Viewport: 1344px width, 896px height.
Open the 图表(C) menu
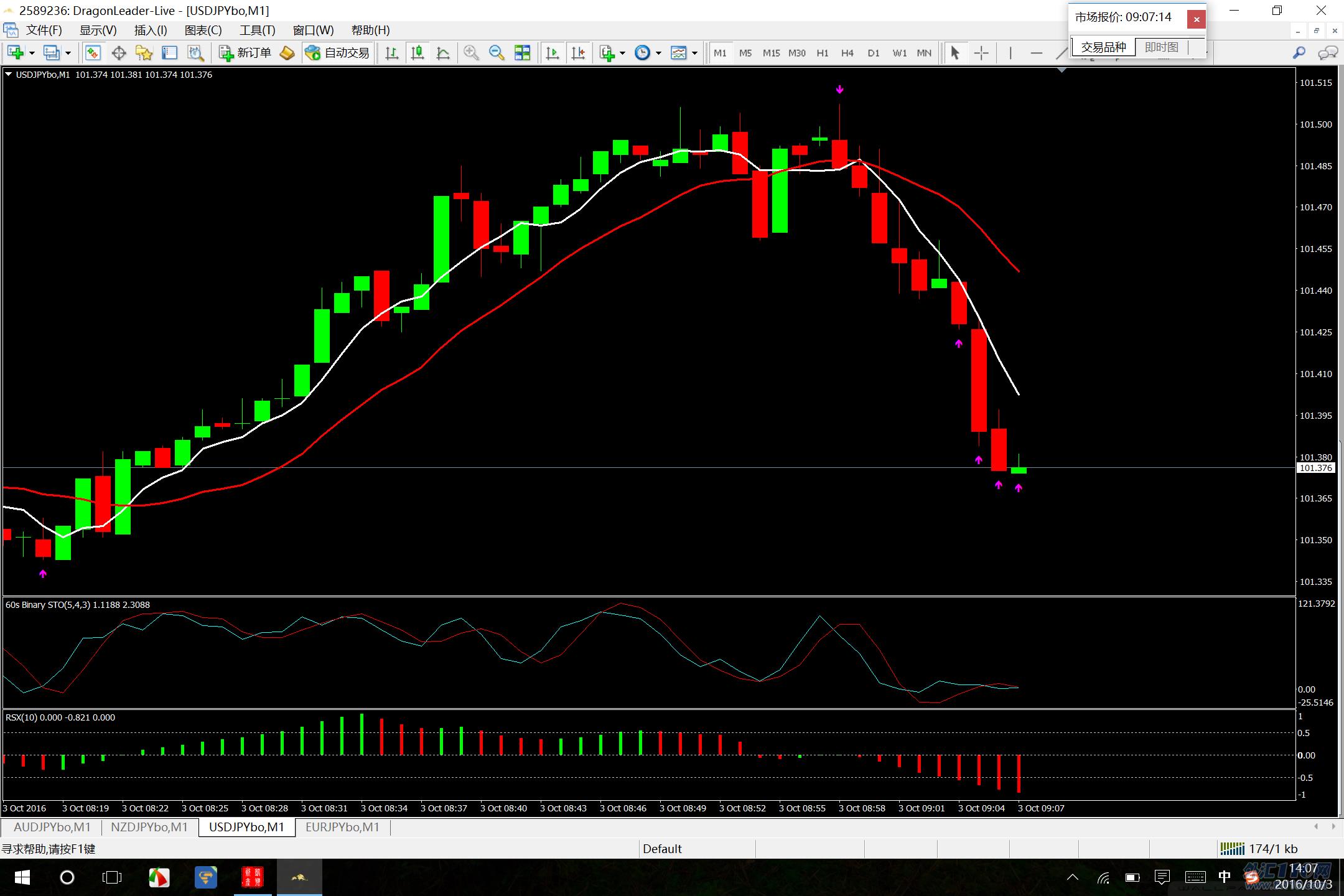tap(203, 30)
